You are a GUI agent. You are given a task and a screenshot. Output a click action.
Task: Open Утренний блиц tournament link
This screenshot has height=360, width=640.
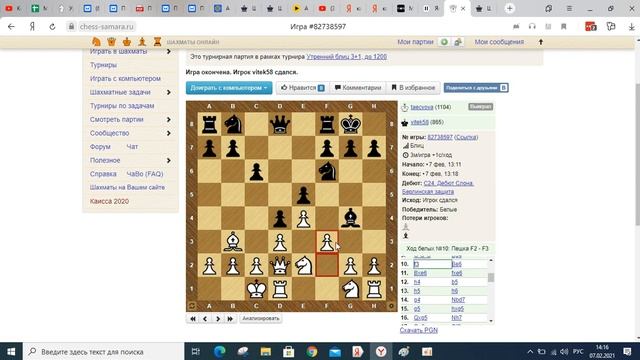click(347, 57)
